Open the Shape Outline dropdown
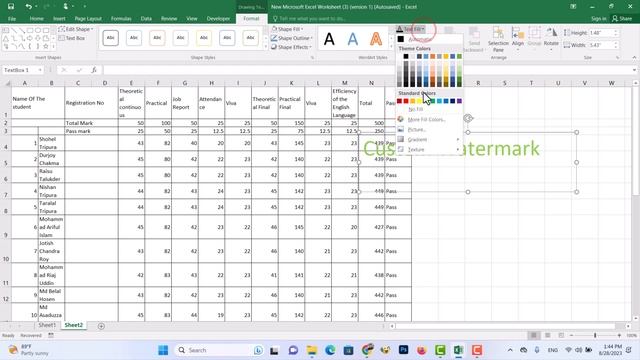The width and height of the screenshot is (640, 360). [292, 38]
